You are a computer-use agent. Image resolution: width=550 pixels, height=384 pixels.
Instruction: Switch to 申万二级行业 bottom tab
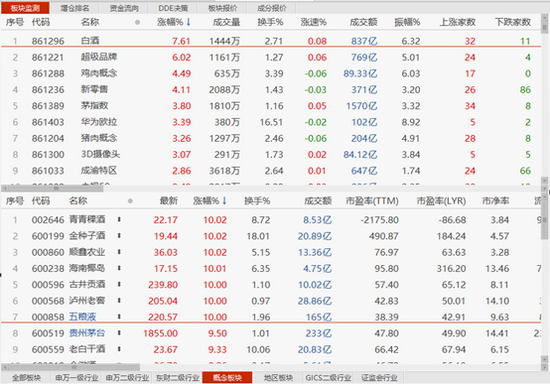coord(127,378)
